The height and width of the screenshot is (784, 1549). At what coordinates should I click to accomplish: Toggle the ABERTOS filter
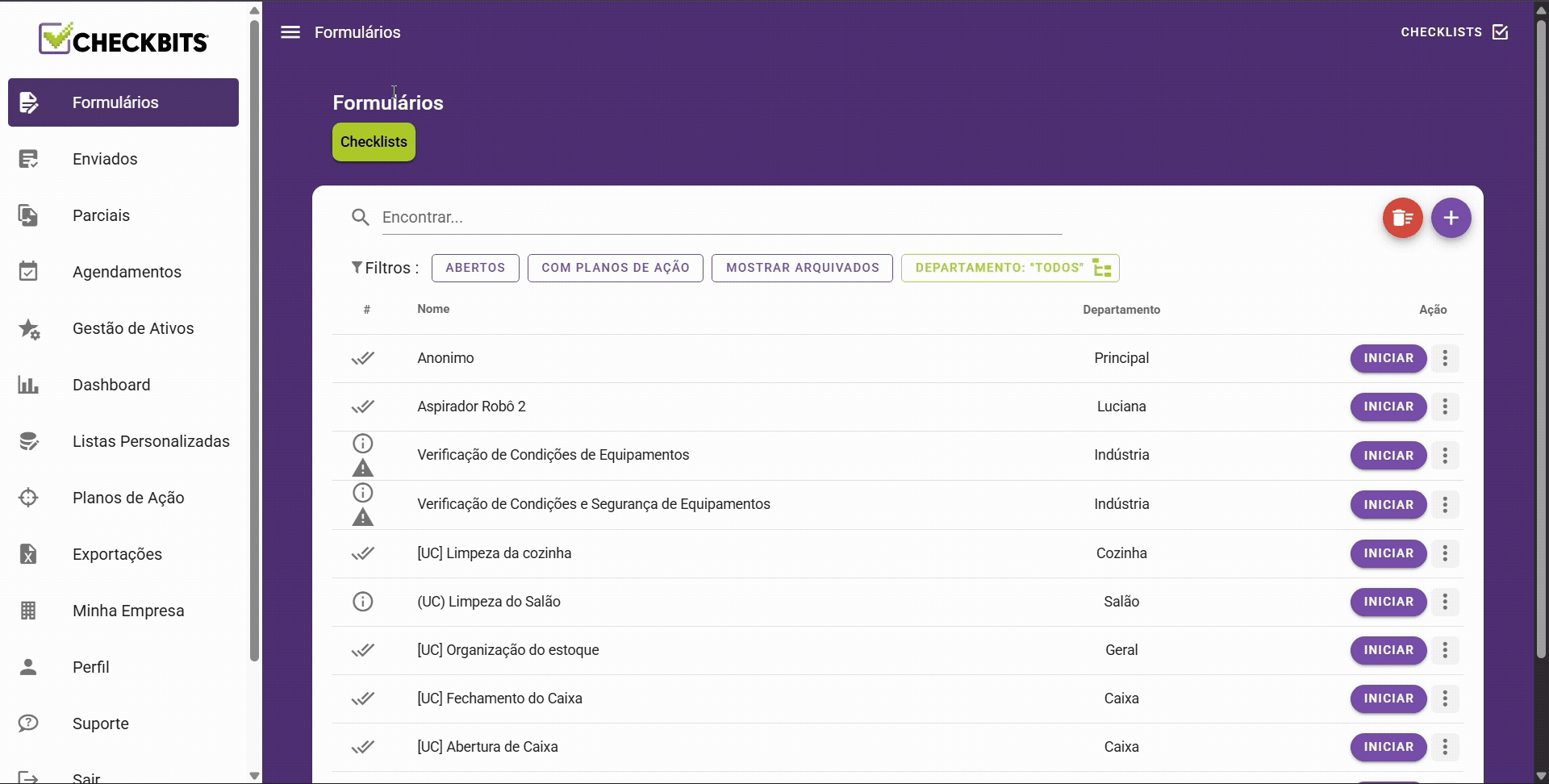[x=475, y=267]
